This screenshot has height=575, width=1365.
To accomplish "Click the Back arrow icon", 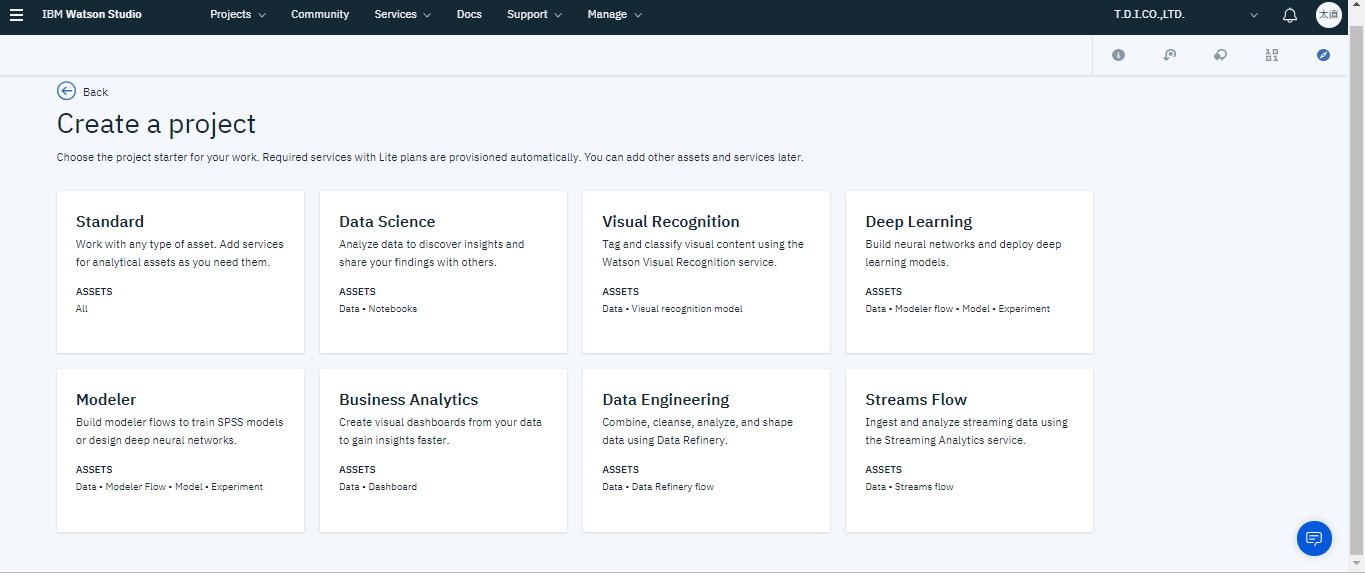I will [x=66, y=91].
